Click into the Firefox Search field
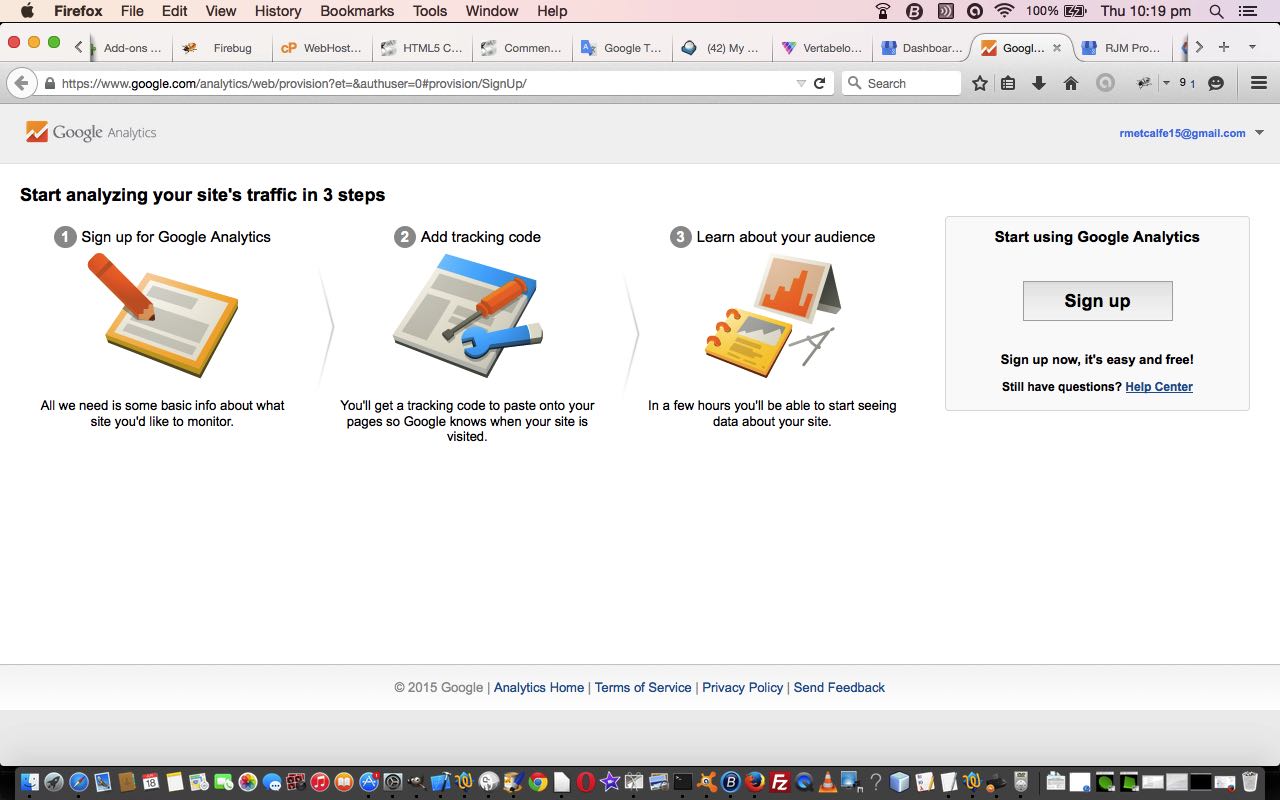Screen dimensions: 1280x800 coord(901,83)
